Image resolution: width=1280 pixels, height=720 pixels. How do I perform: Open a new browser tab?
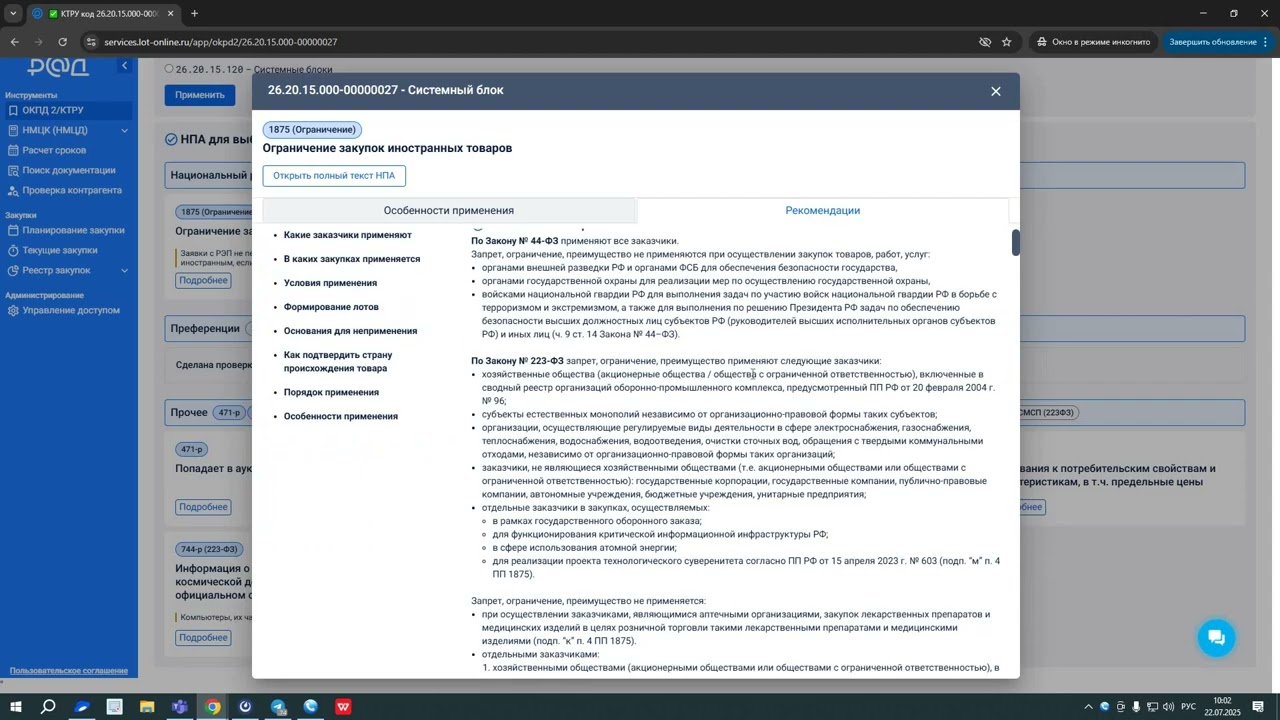pos(194,14)
